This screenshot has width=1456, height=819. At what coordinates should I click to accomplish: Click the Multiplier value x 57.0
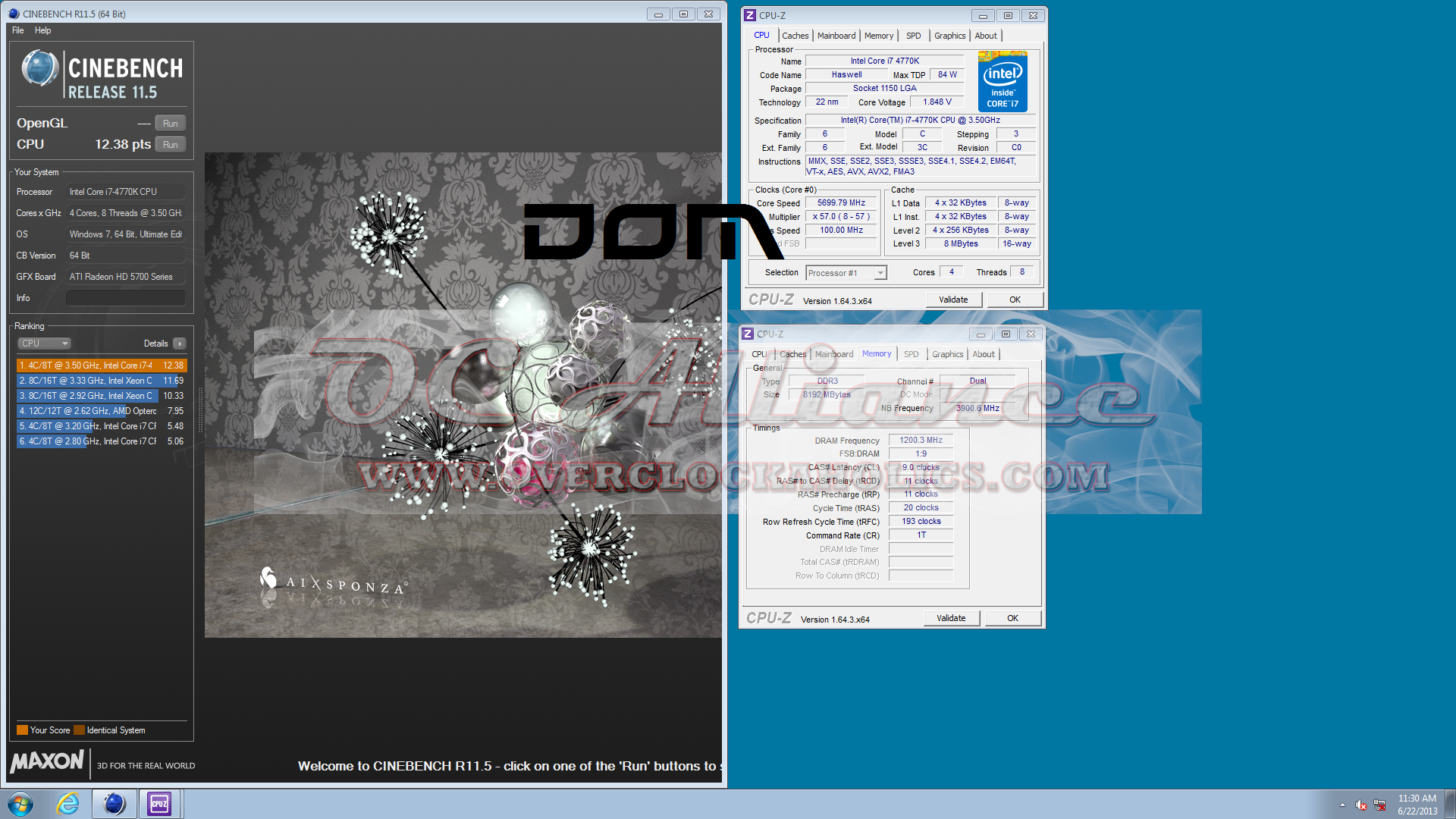841,217
